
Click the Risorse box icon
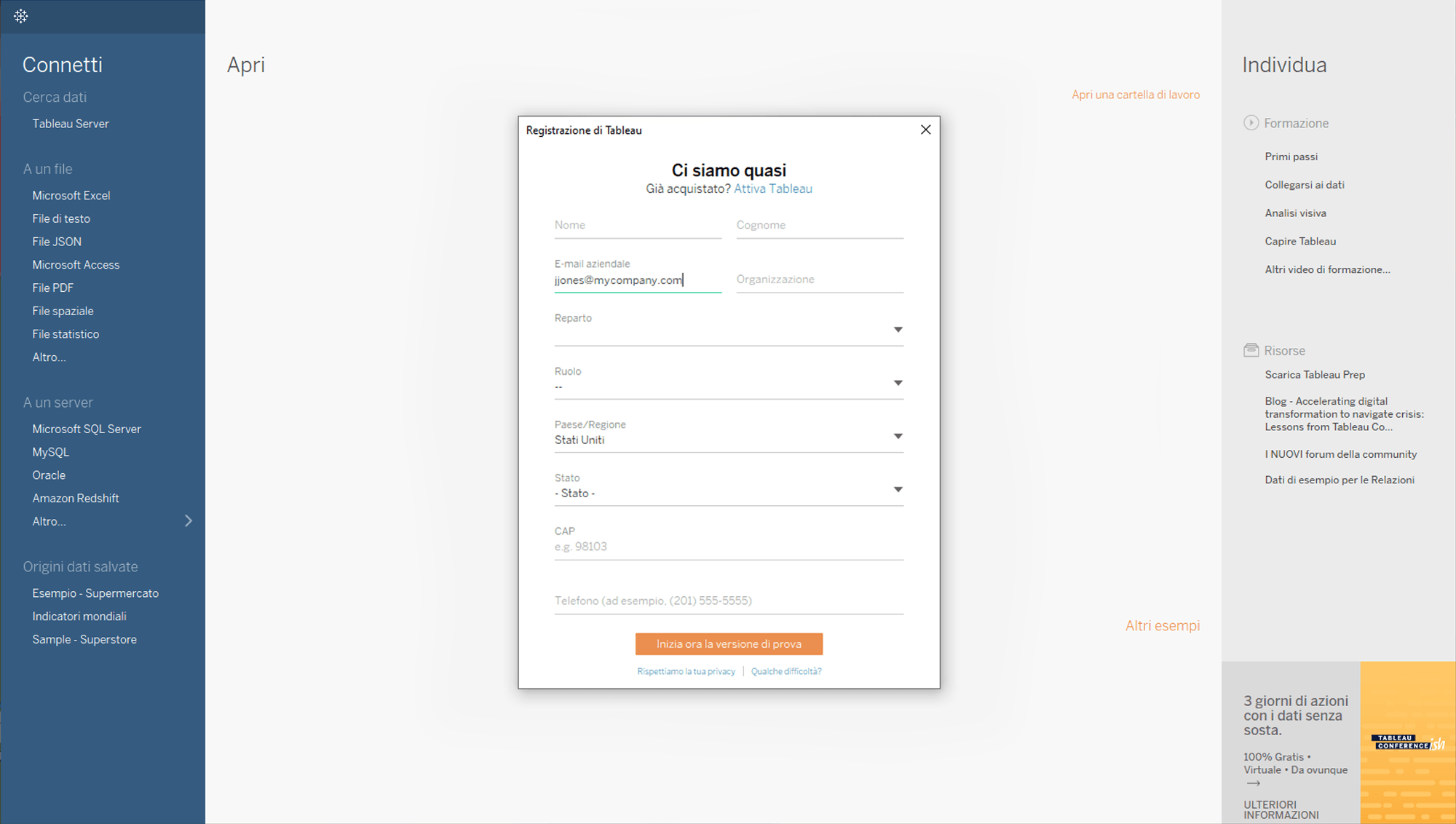(1251, 350)
